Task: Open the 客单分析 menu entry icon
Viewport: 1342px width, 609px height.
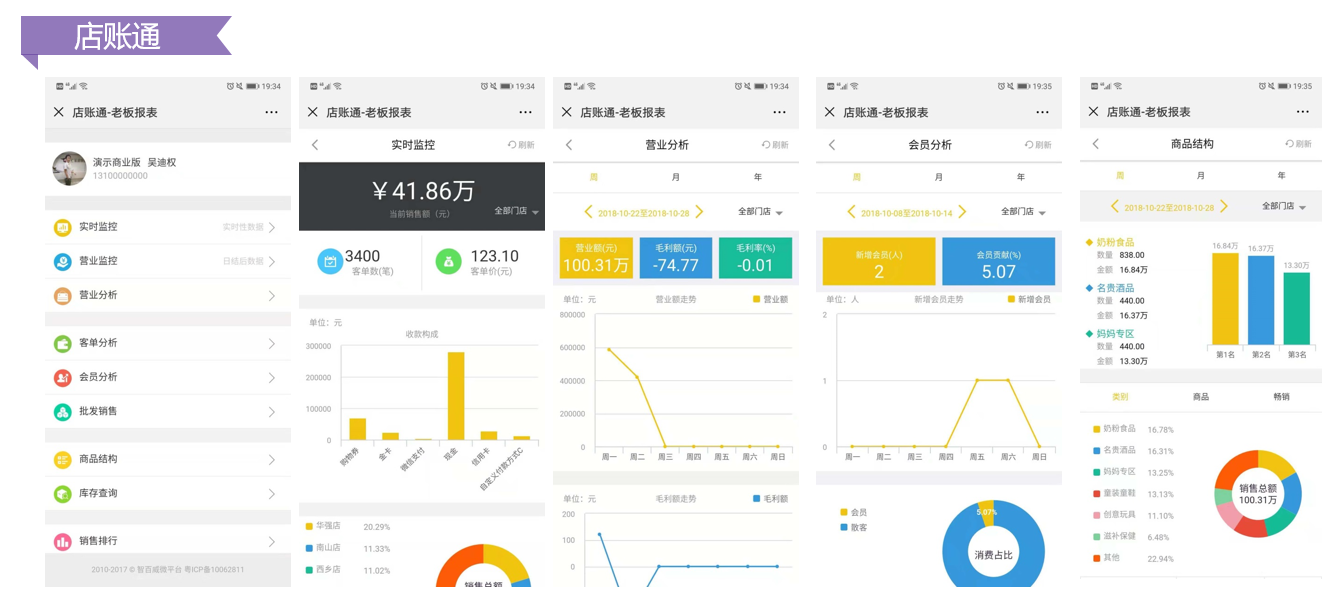Action: point(62,343)
